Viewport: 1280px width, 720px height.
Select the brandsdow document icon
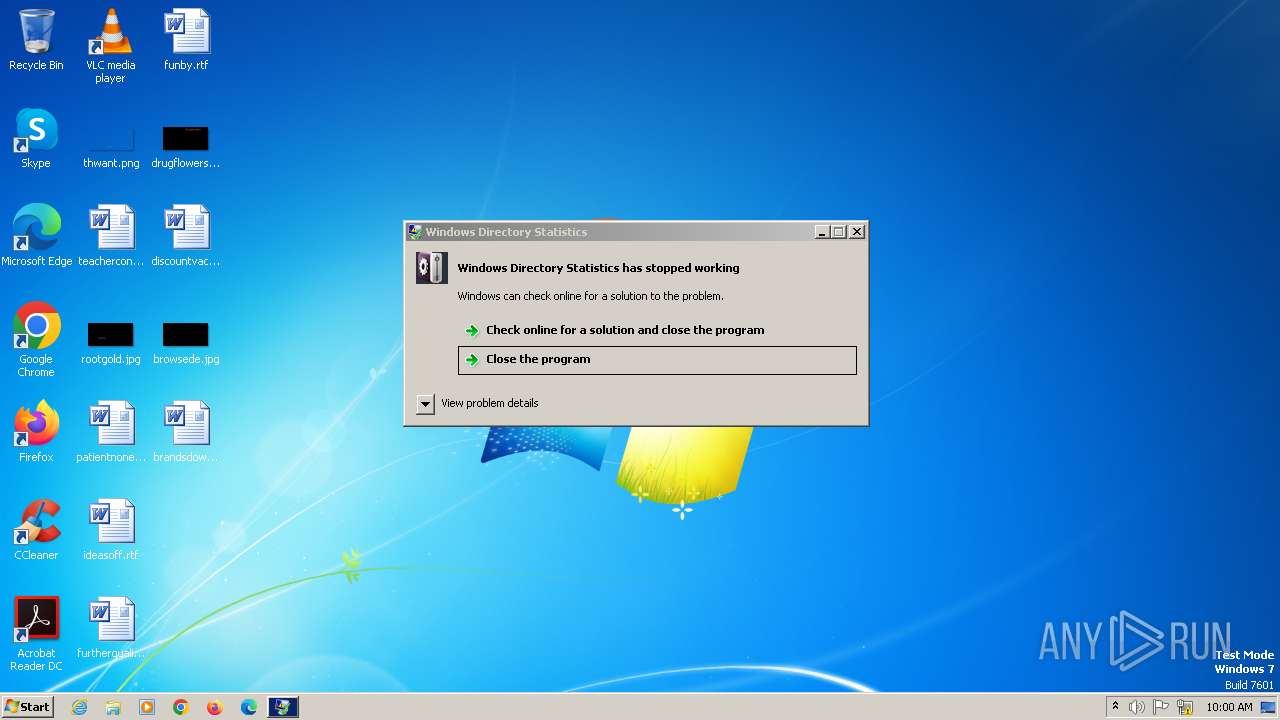pyautogui.click(x=186, y=432)
